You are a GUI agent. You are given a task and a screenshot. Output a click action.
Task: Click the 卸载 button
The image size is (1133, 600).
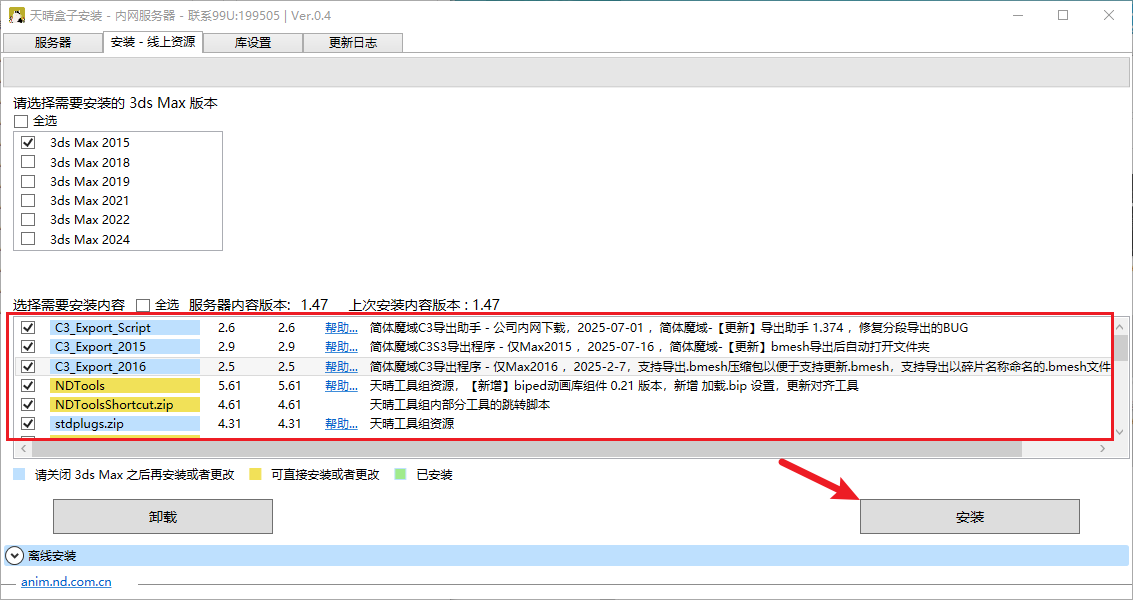click(162, 517)
